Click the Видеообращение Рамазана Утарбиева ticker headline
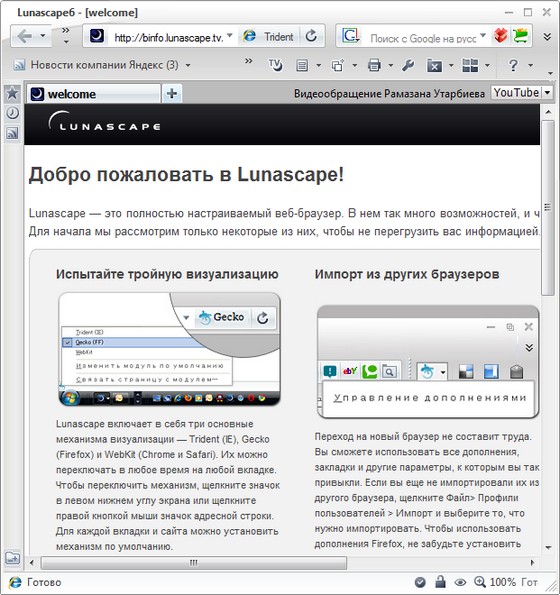The height and width of the screenshot is (595, 560). click(389, 94)
